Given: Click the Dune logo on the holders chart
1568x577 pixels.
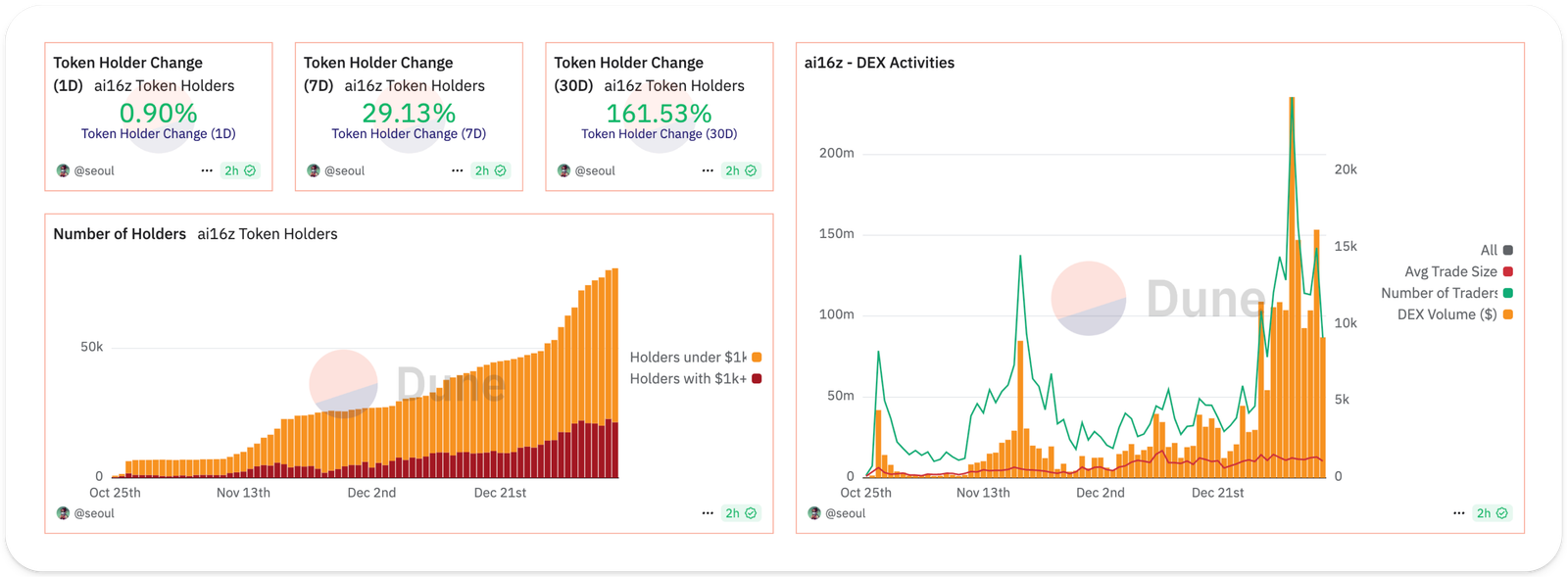Looking at the screenshot, I should tap(341, 385).
